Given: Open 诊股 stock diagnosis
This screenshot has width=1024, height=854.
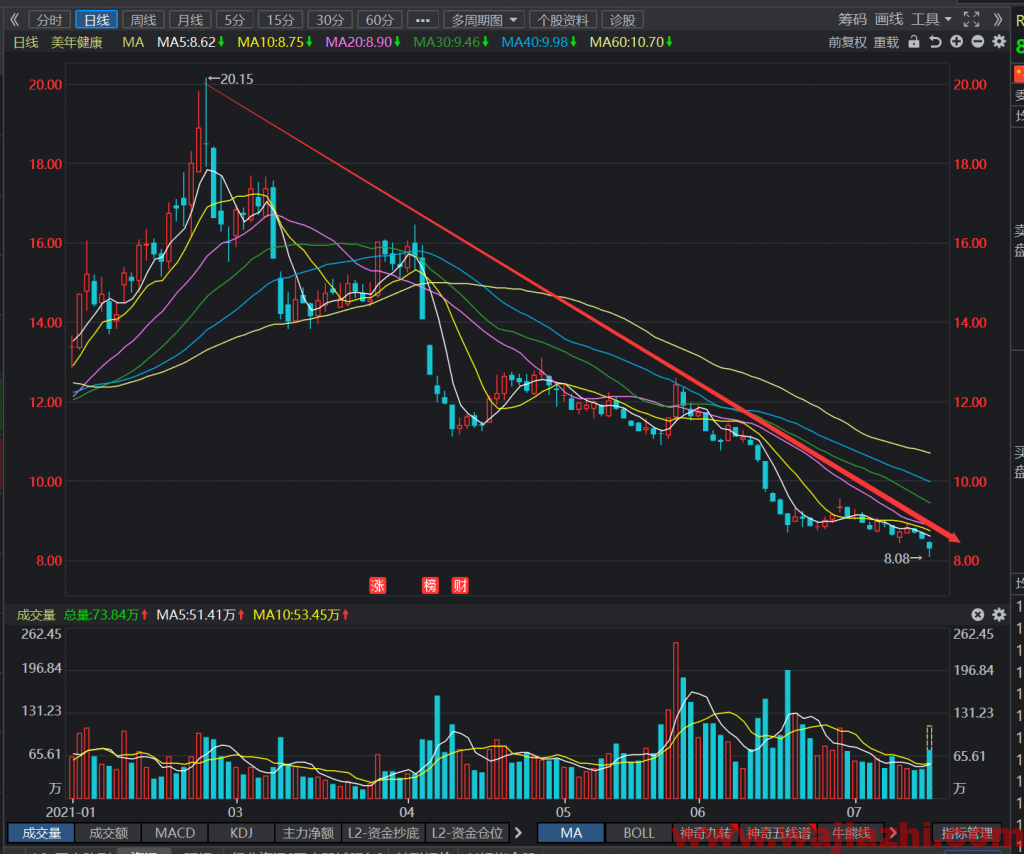Looking at the screenshot, I should pyautogui.click(x=622, y=20).
